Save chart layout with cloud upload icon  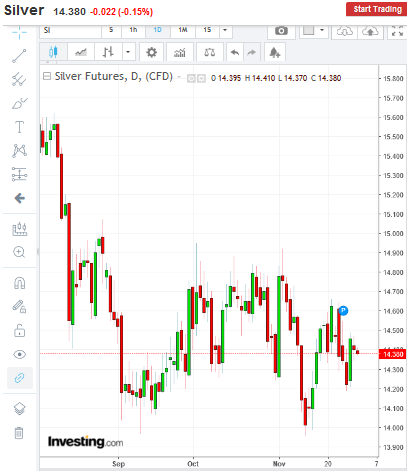(370, 31)
